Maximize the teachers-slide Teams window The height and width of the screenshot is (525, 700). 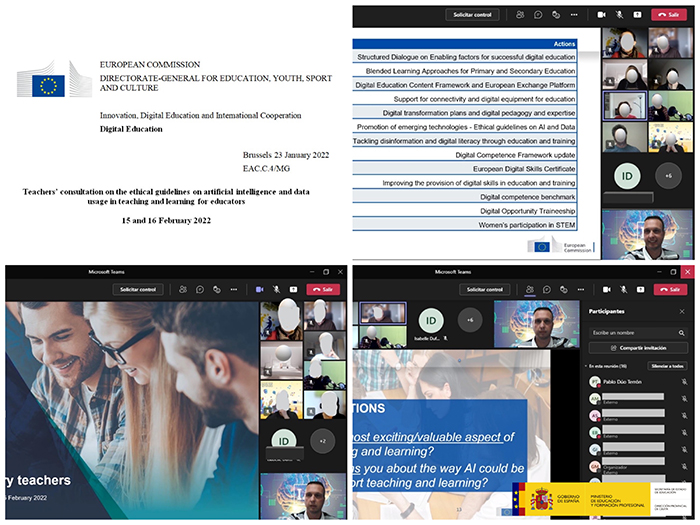326,271
